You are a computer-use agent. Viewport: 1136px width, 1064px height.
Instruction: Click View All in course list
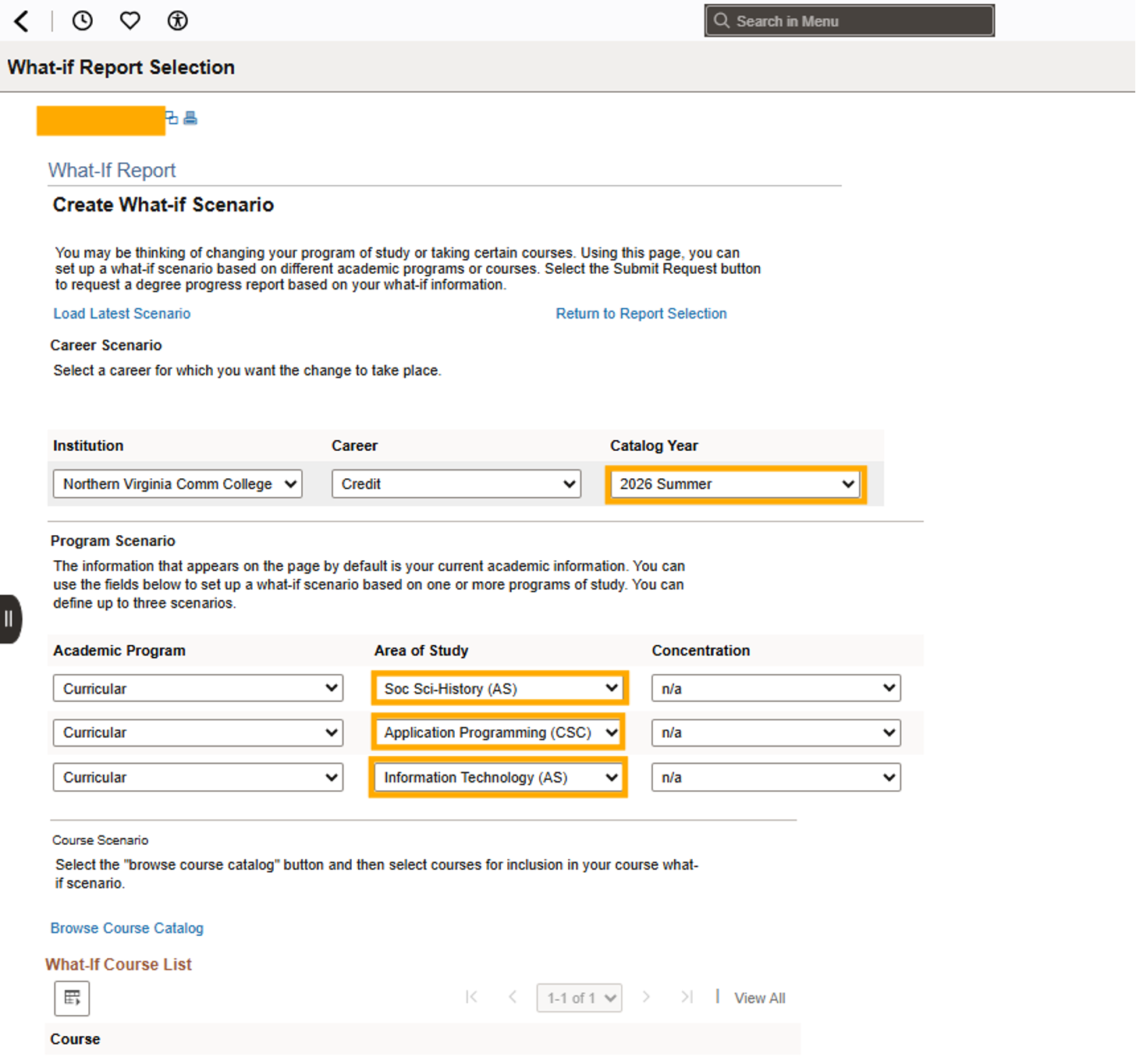760,998
